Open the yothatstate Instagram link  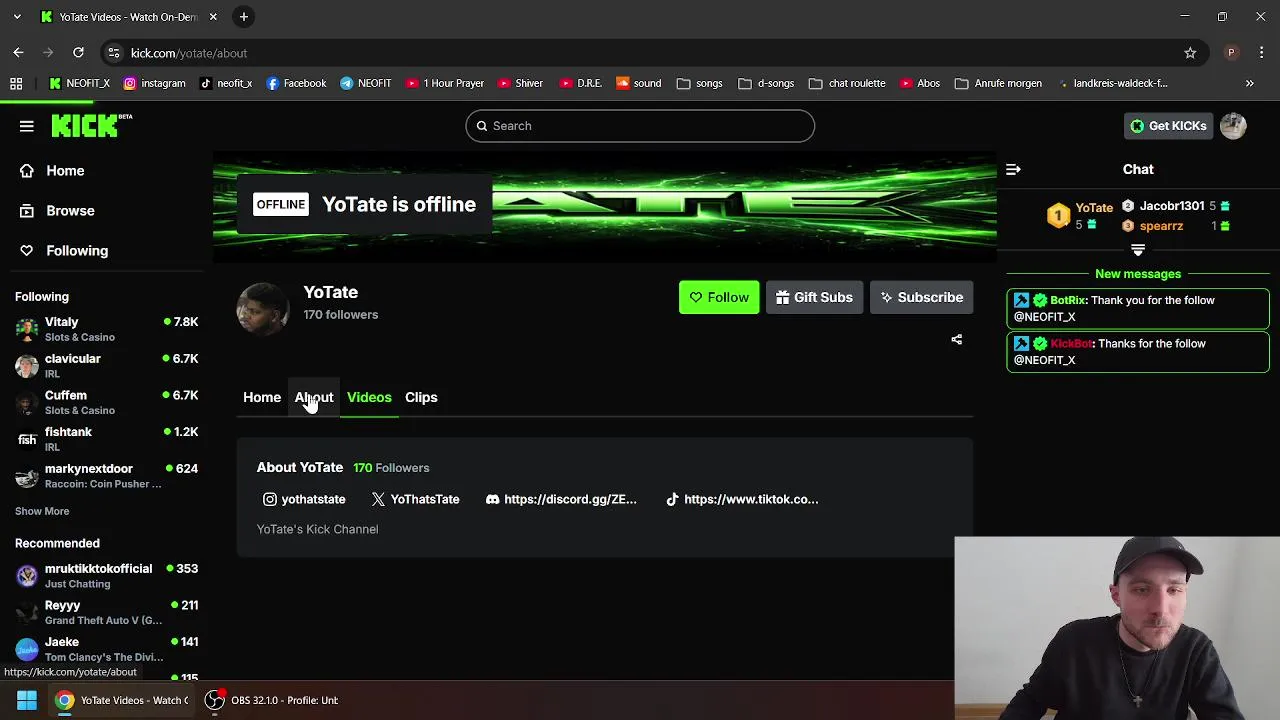point(304,499)
